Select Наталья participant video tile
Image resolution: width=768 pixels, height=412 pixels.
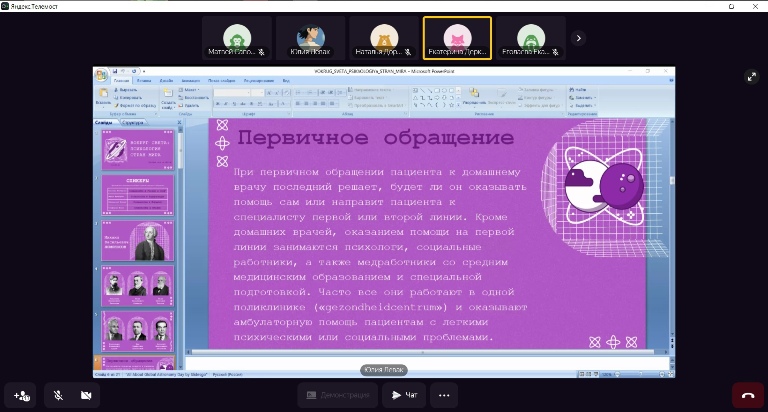(384, 38)
